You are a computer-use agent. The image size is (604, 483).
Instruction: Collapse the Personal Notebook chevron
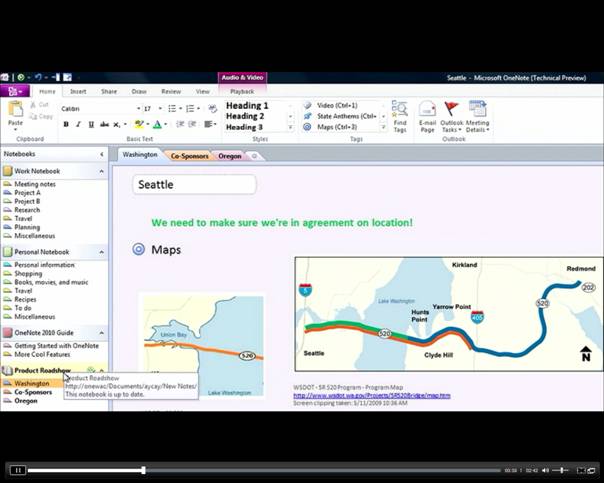pyautogui.click(x=102, y=252)
